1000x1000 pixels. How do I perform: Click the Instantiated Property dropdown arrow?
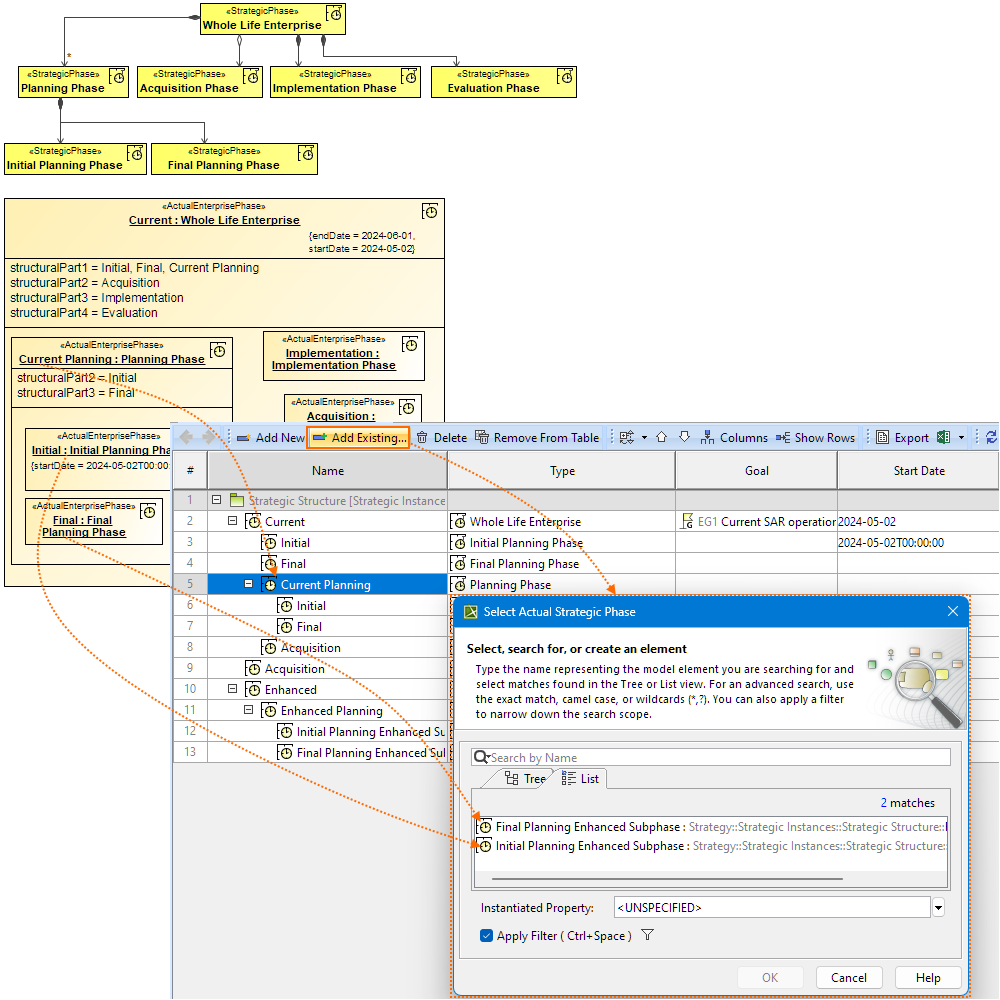(x=938, y=908)
